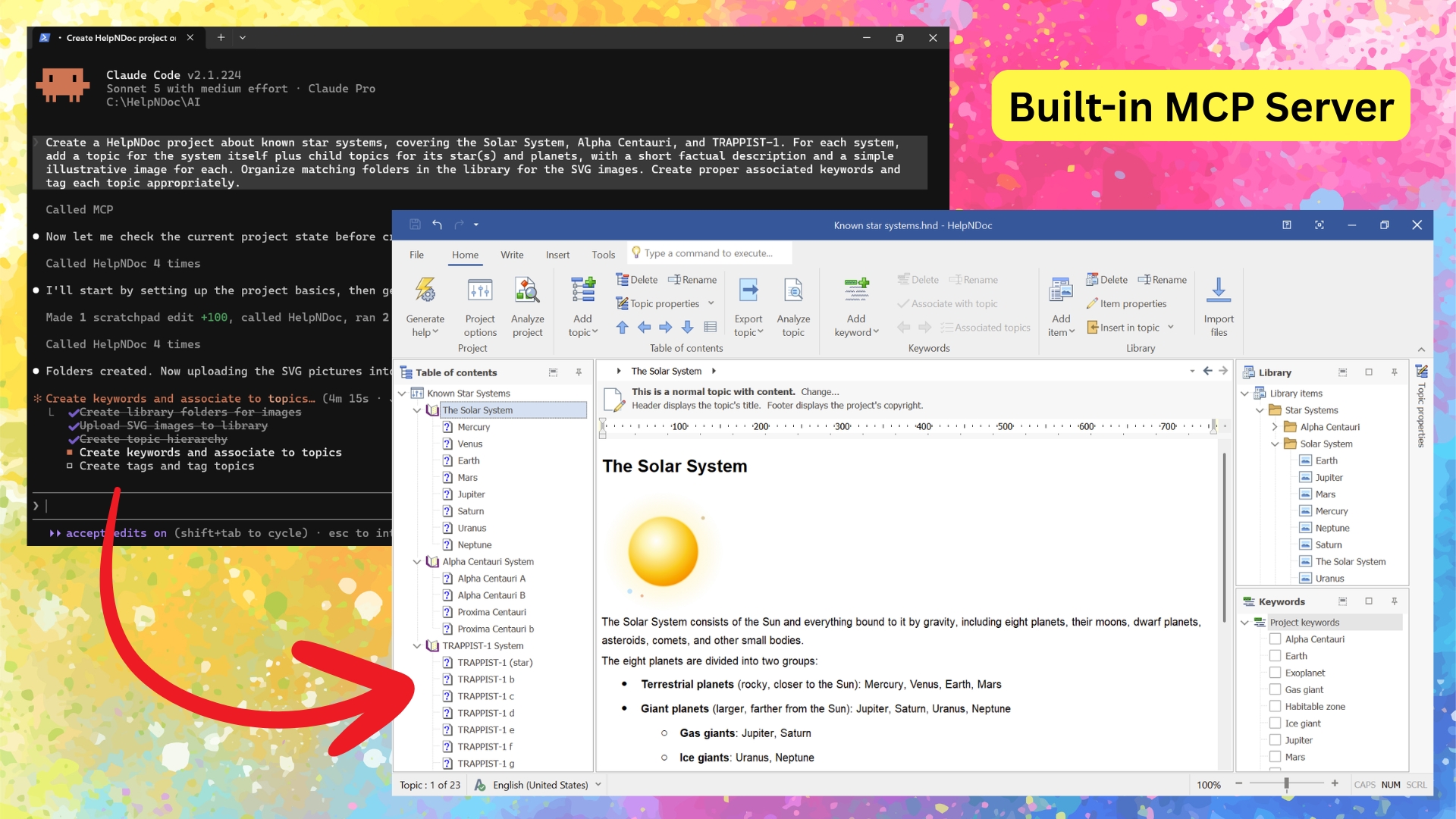Open the Topic properties side tab icon
Viewport: 1456px width, 819px height.
pyautogui.click(x=1422, y=371)
